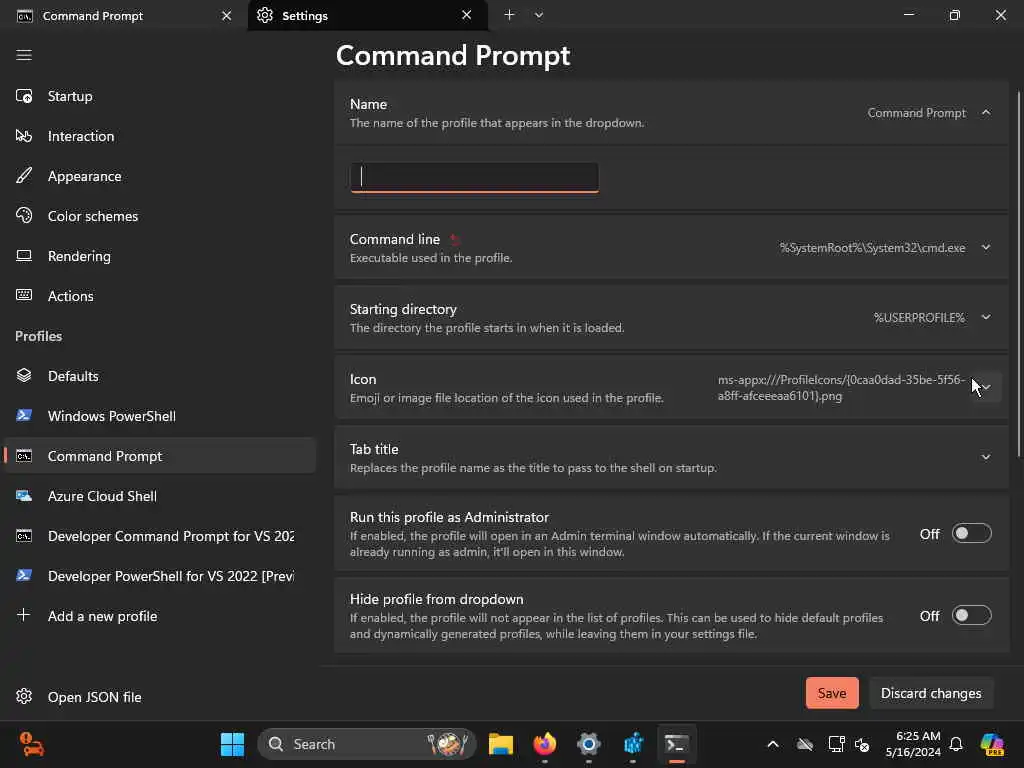The height and width of the screenshot is (768, 1024).
Task: Click the settings page vertical scrollbar
Action: tap(1019, 274)
